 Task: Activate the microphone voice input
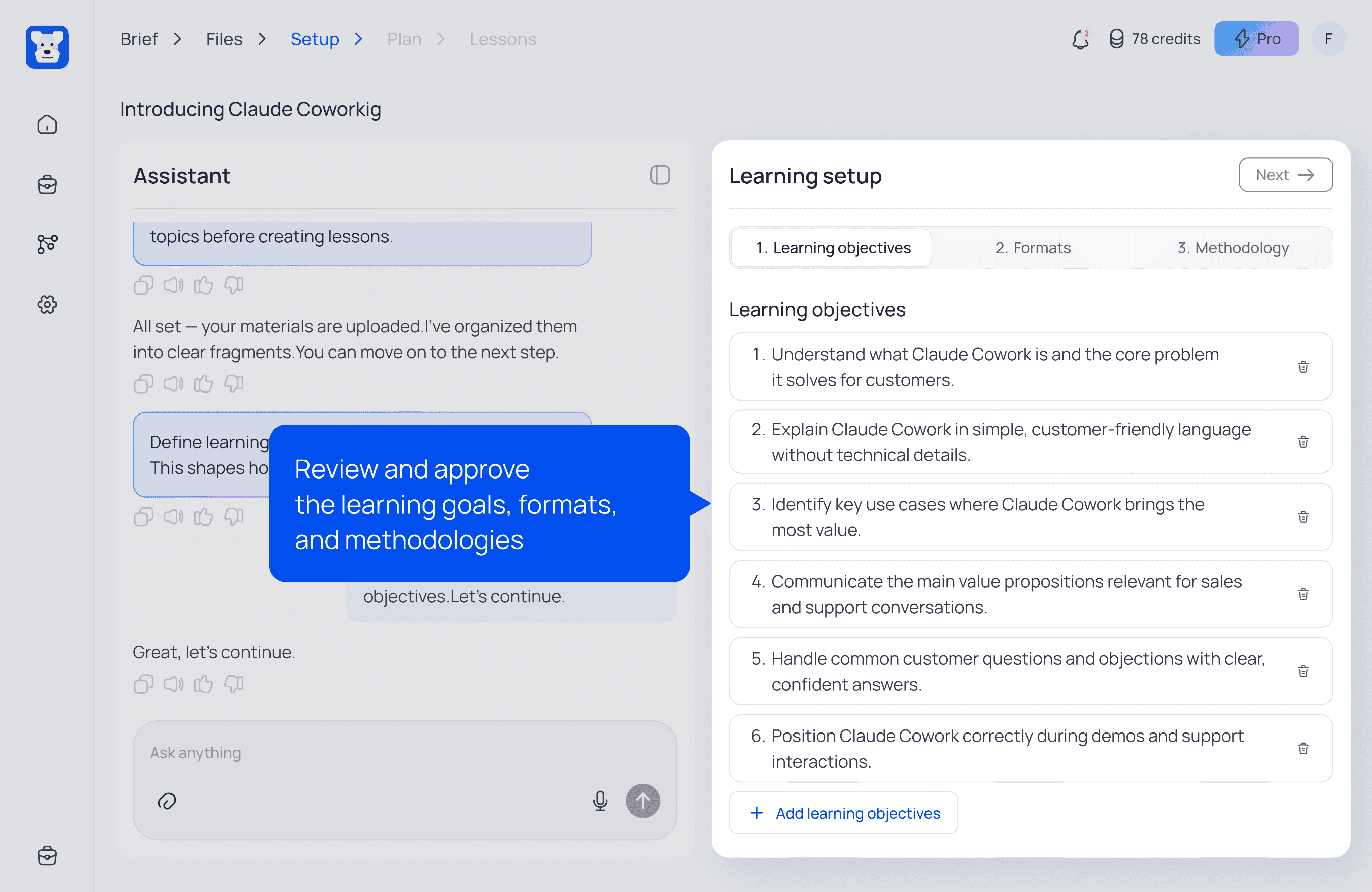point(600,800)
